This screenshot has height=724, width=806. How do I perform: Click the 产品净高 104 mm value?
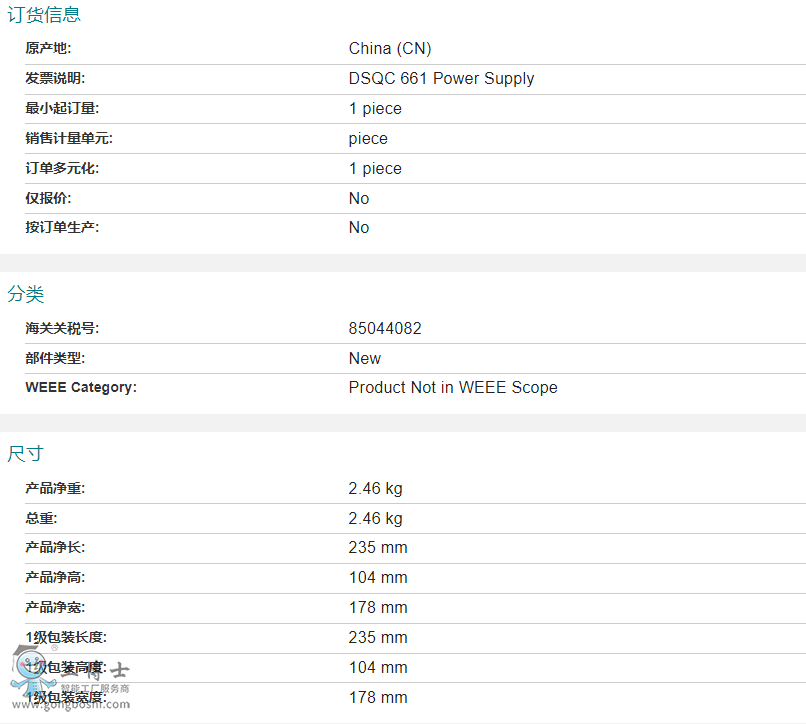click(x=378, y=577)
